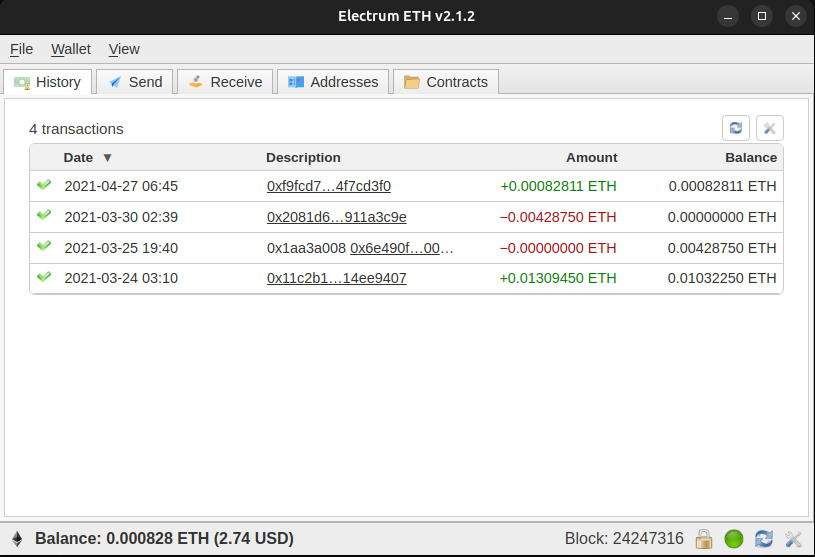Click the clear filter X icon button

[x=769, y=128]
